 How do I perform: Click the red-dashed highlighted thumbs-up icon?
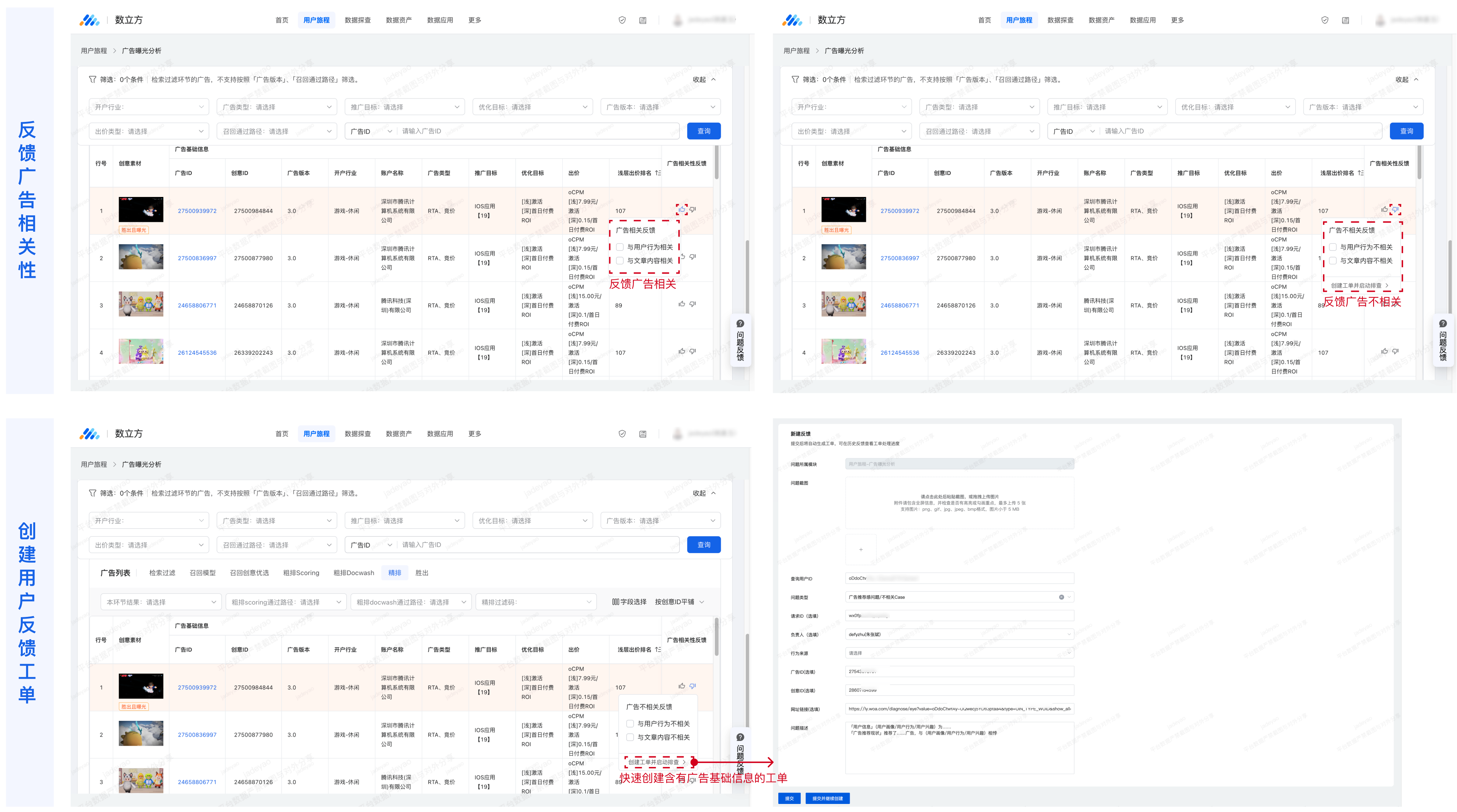682,210
